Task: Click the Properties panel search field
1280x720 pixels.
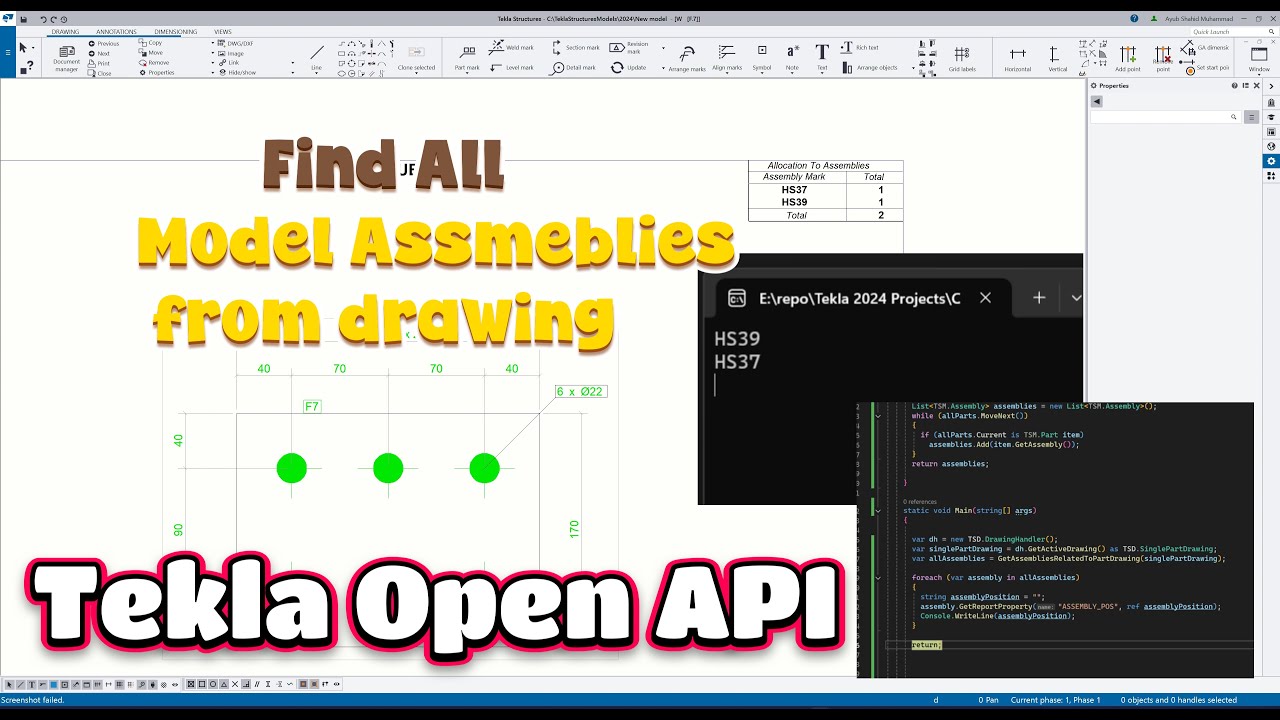Action: point(1165,117)
